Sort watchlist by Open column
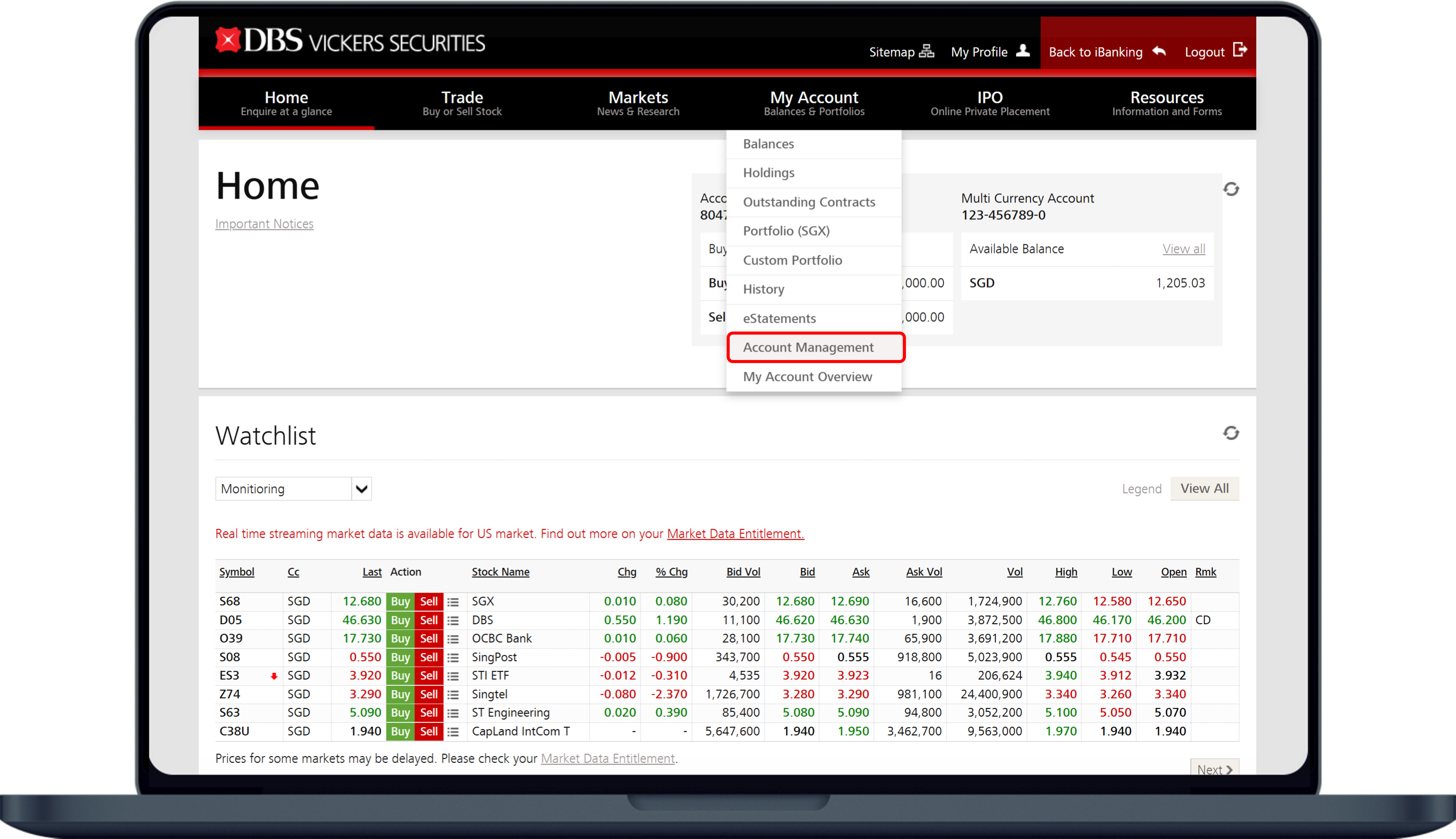The image size is (1456, 839). pos(1174,572)
